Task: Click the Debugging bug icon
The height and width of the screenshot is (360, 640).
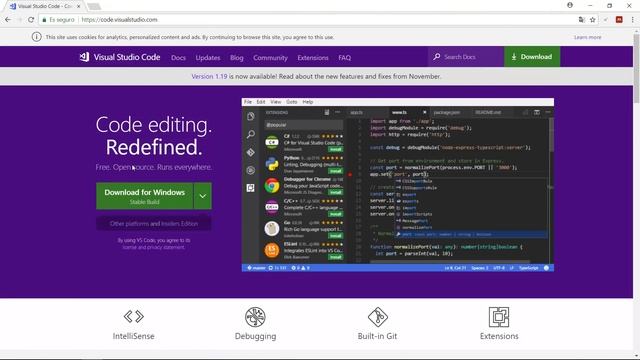Action: [x=255, y=317]
